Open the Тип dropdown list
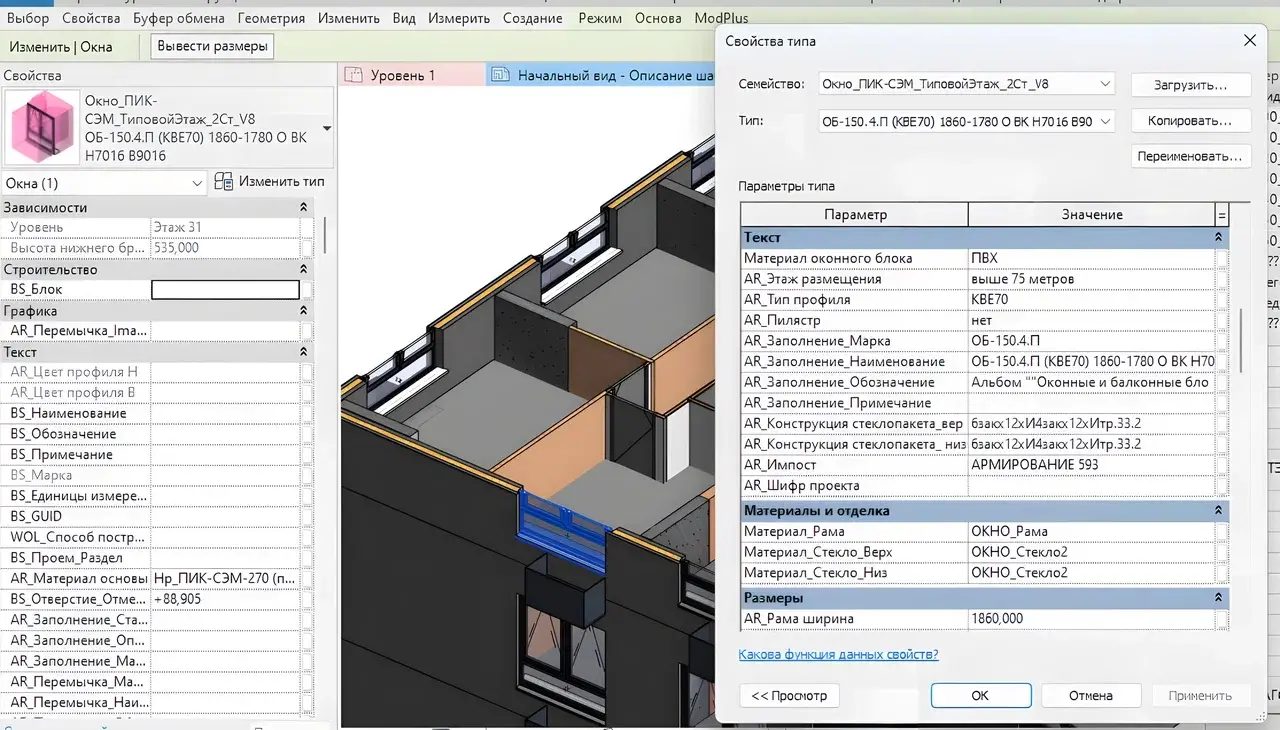Screen dimensions: 1280x730 coord(1104,121)
